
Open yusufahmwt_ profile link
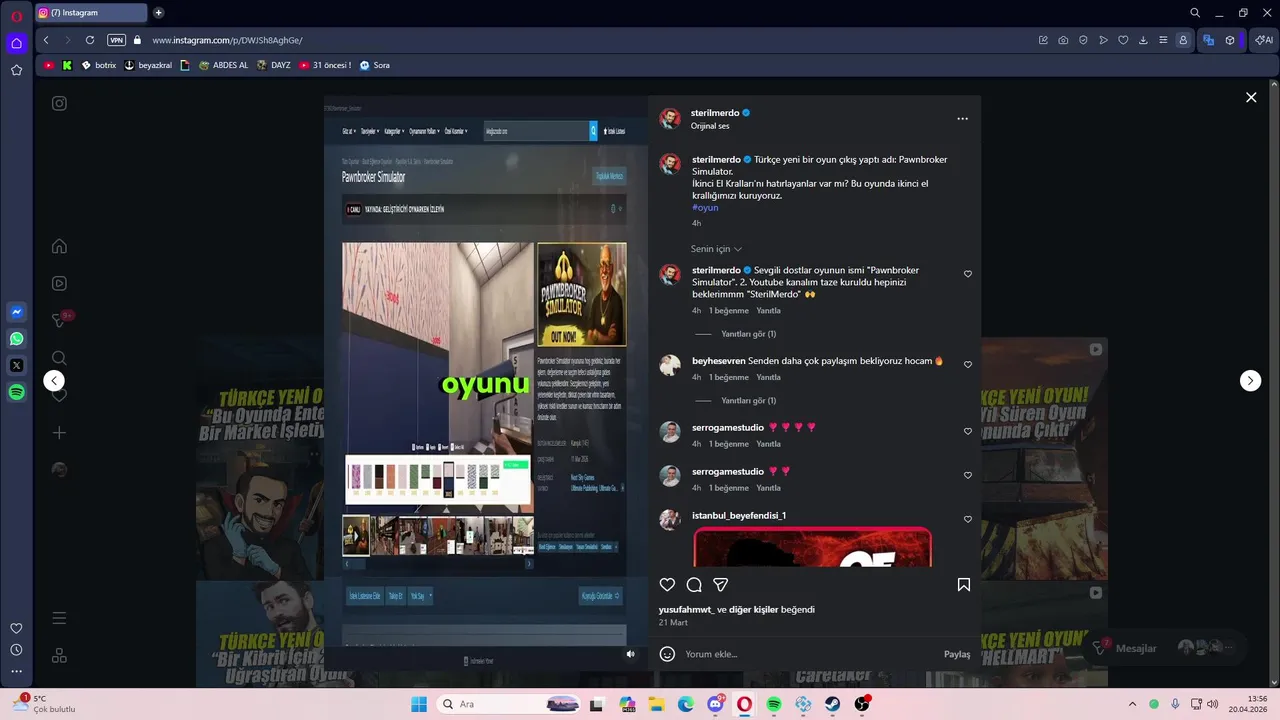(686, 609)
